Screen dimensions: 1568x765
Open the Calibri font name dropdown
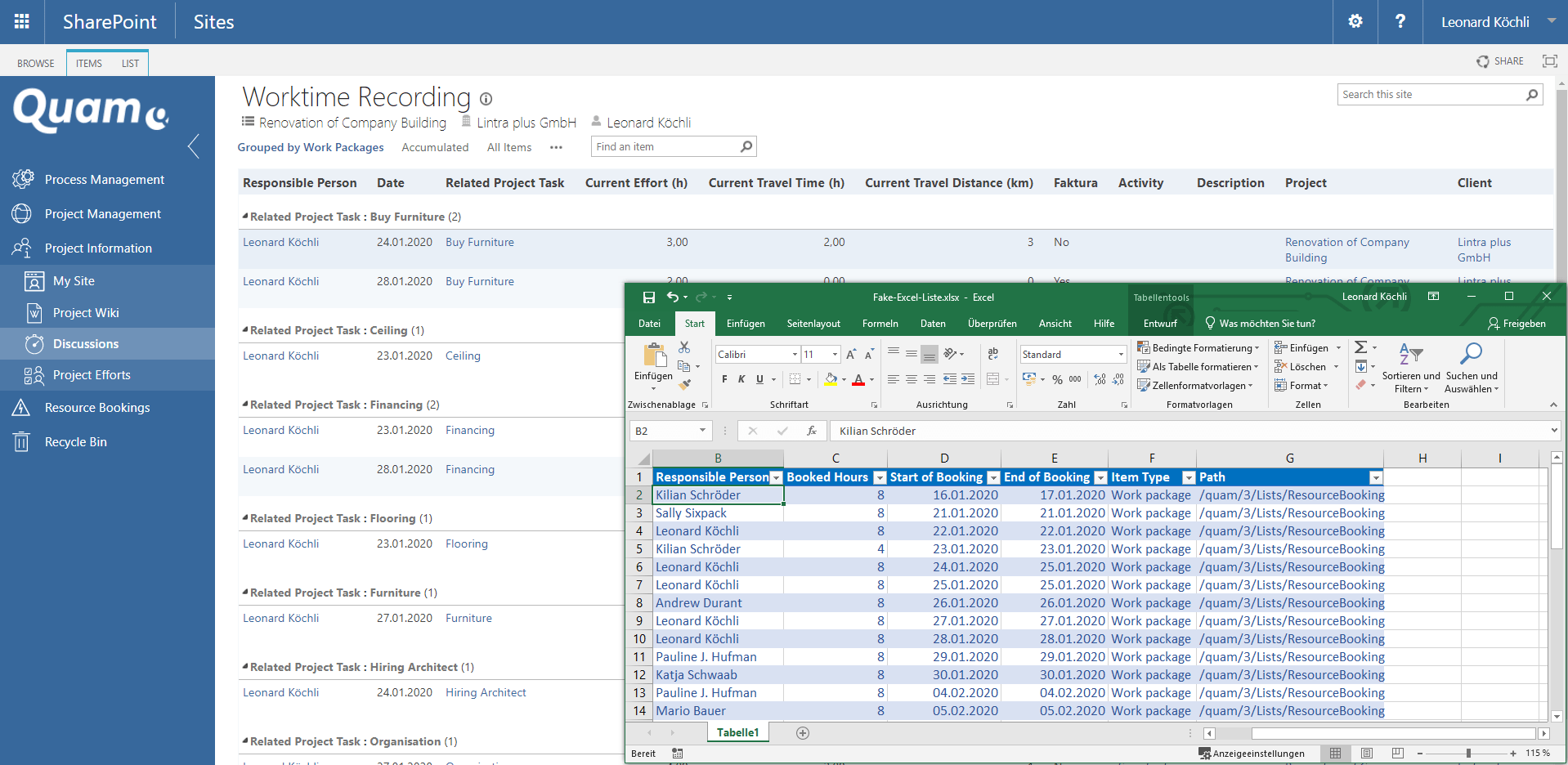pos(795,354)
